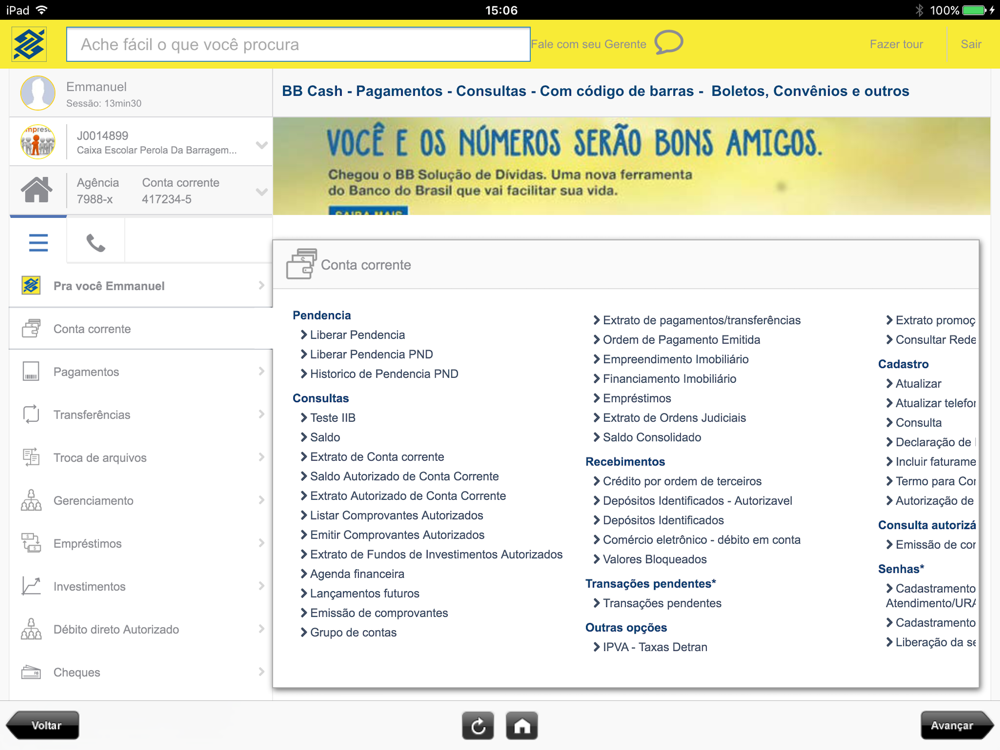Viewport: 1000px width, 750px height.
Task: Expand the Troca de arquivos arrow
Action: (261, 457)
